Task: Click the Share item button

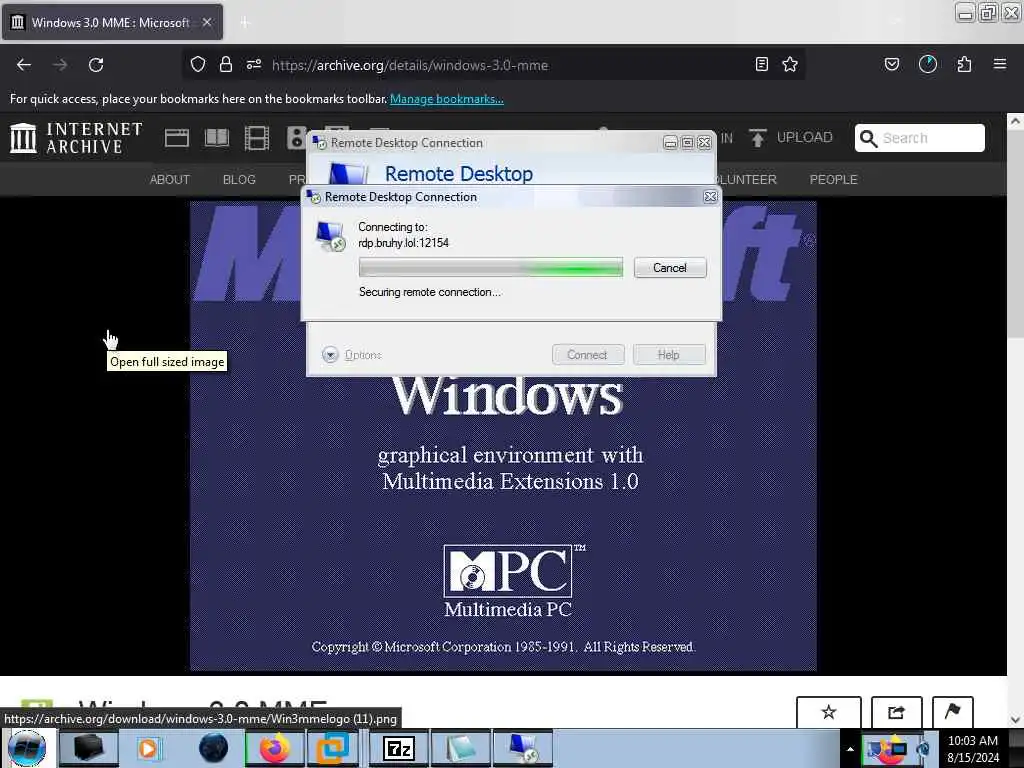Action: coord(897,712)
